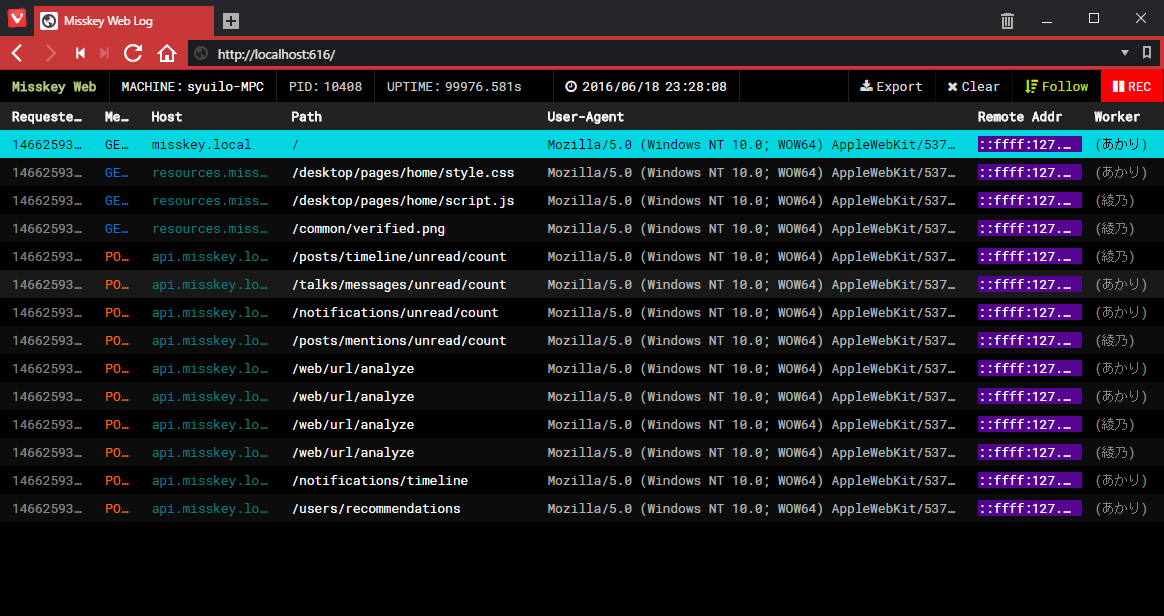Click User-Agent text in /notifications/unread/count row
Viewport: 1164px width, 616px height.
tap(751, 312)
